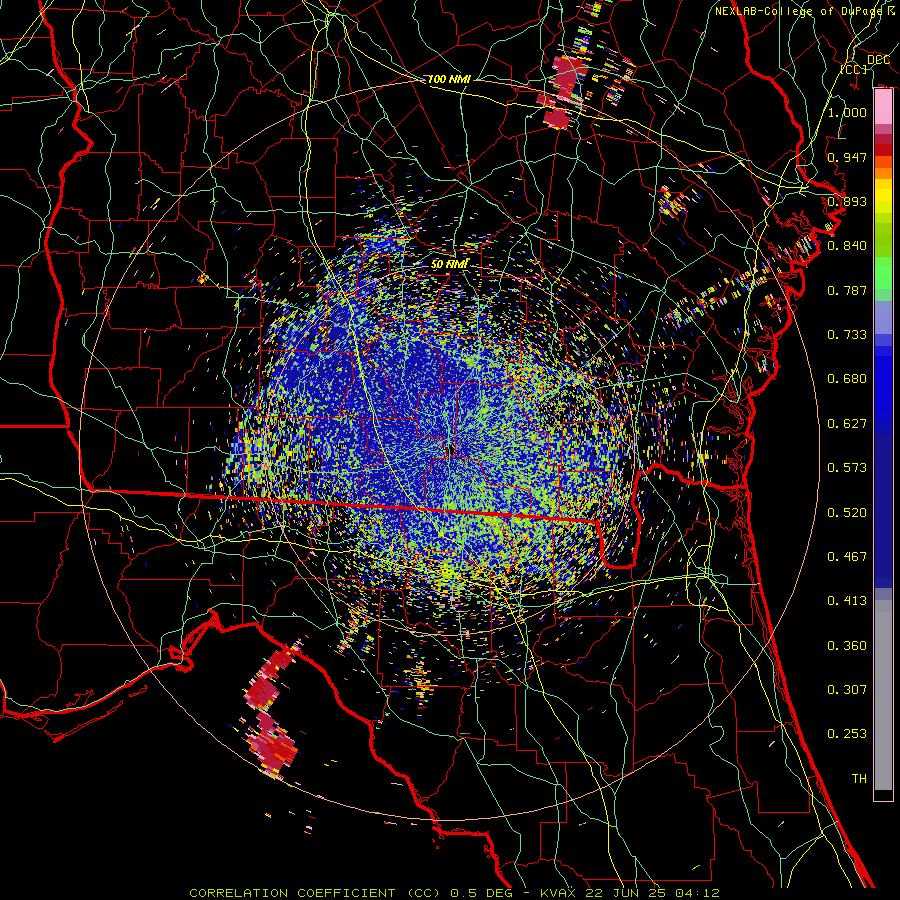Click the TH threshold legend label

pyautogui.click(x=859, y=778)
